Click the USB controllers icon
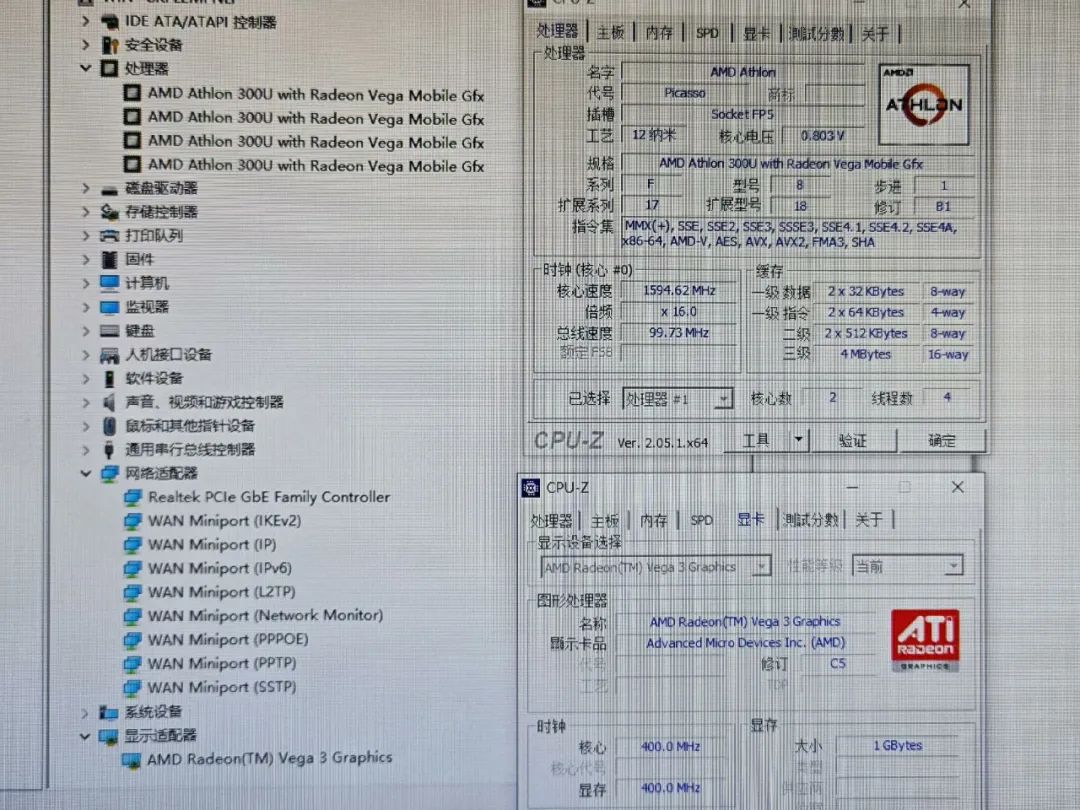 [x=110, y=450]
